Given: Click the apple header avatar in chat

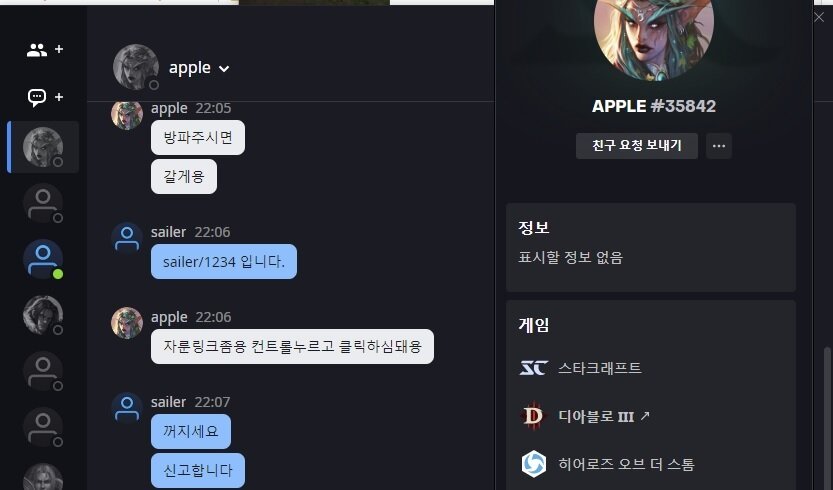Looking at the screenshot, I should 135,67.
